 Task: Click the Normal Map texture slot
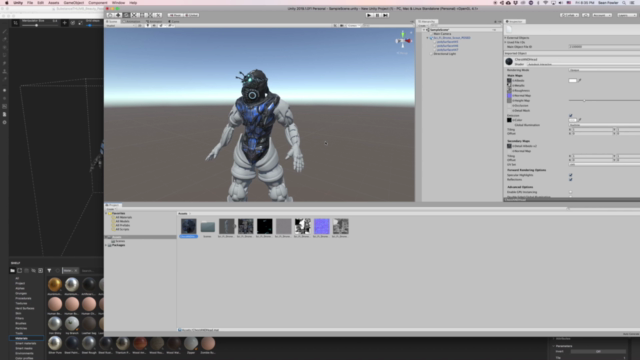point(509,96)
